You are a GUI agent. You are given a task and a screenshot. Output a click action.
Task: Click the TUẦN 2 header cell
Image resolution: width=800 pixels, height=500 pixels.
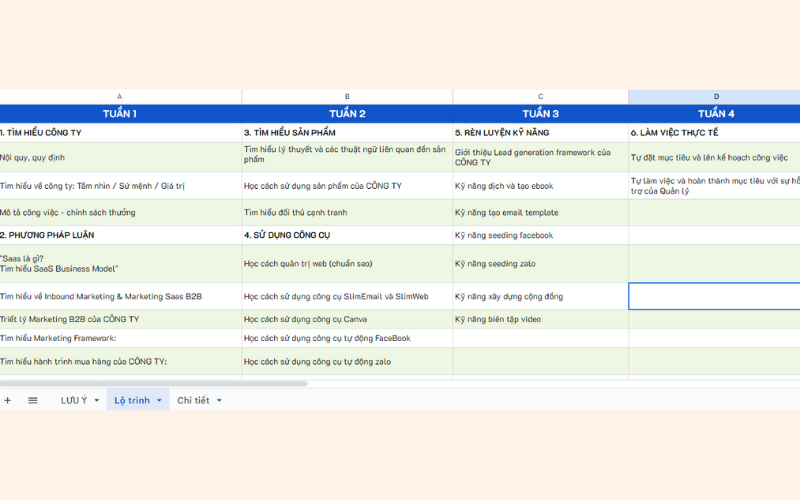[347, 113]
